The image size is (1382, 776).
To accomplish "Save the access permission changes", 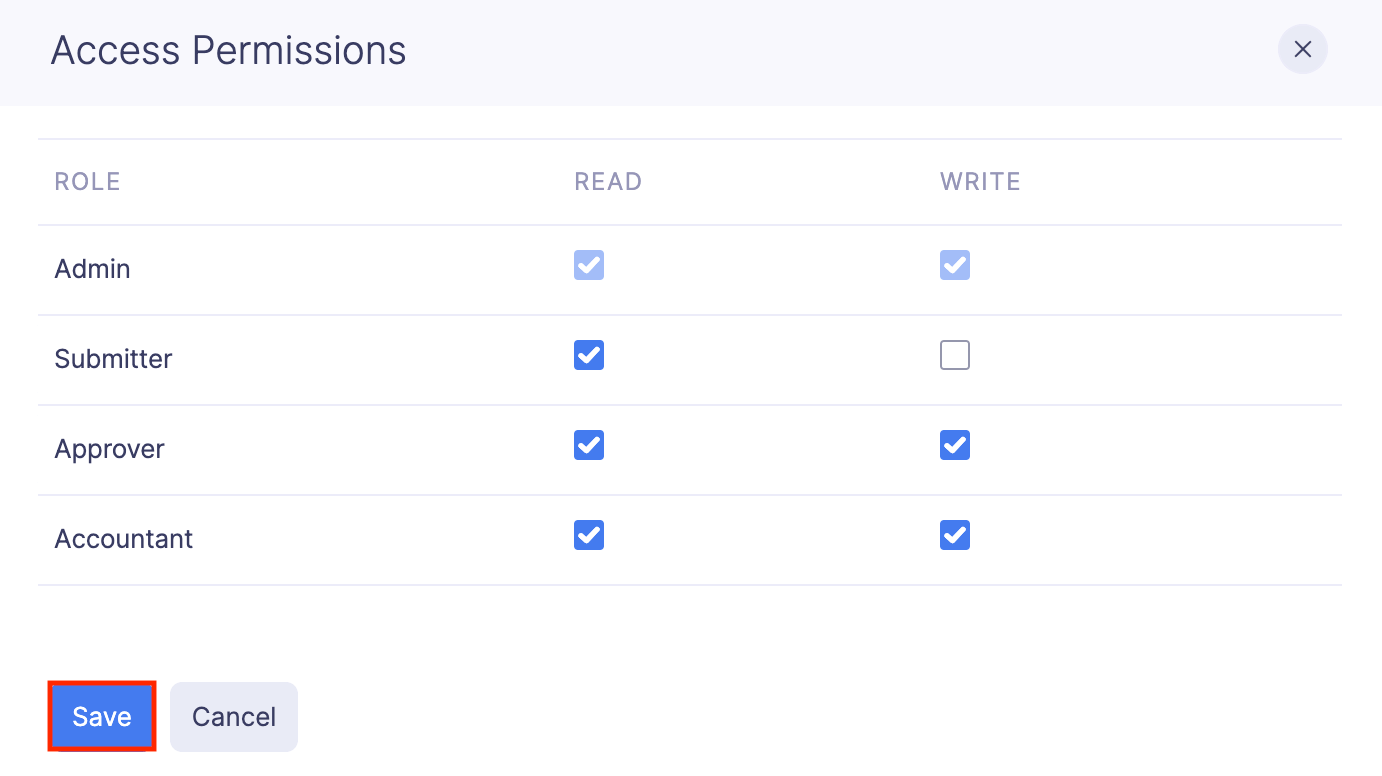I will [x=100, y=716].
